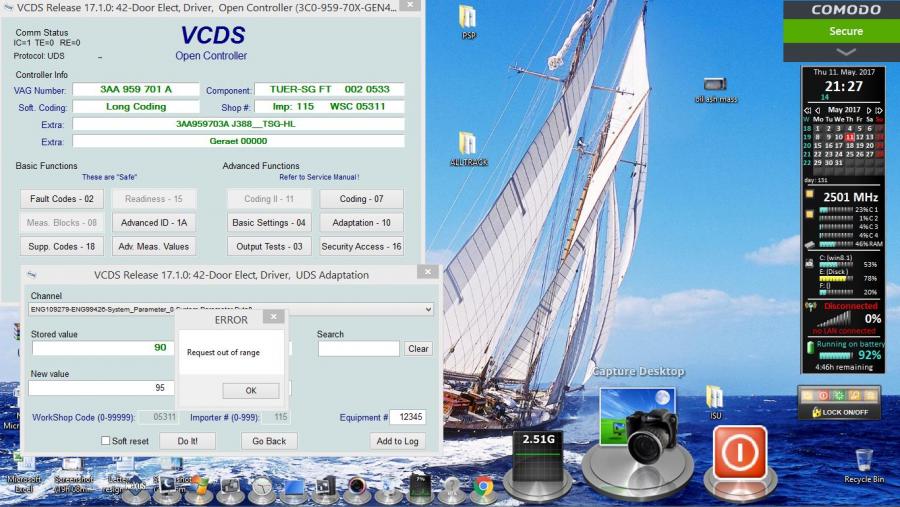Close the UDS Adaptation window
Viewport: 900px width, 507px height.
click(428, 272)
